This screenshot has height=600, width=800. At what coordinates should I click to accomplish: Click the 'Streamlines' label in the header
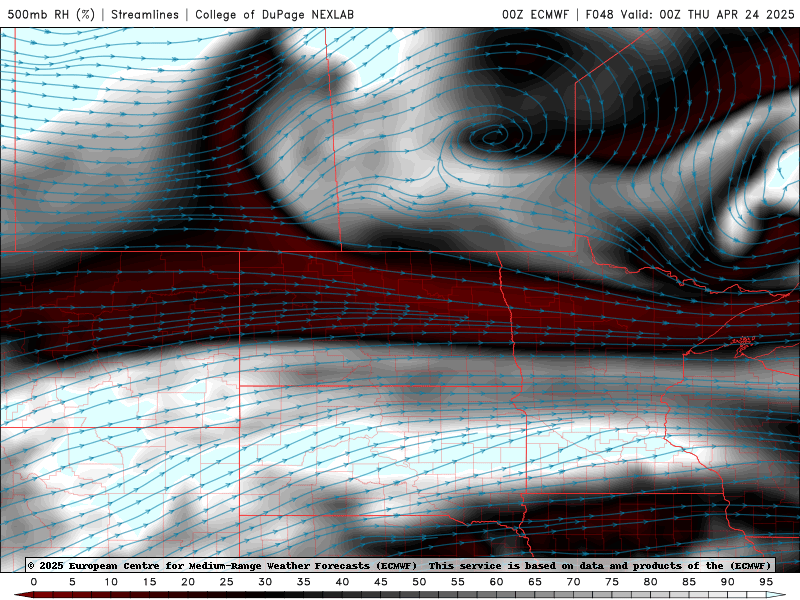(x=145, y=14)
